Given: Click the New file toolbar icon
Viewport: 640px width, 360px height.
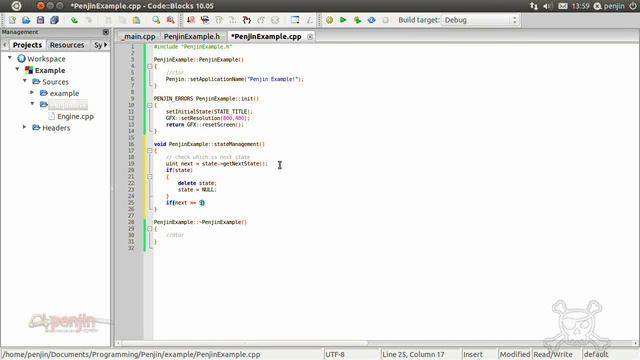Looking at the screenshot, I should pos(12,20).
